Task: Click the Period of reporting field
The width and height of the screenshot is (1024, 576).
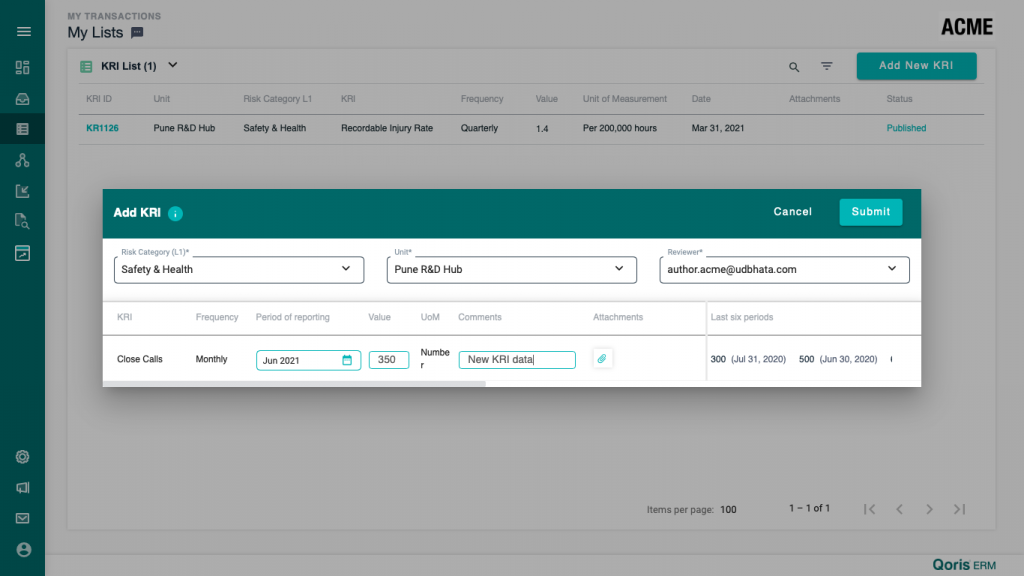Action: (x=308, y=360)
